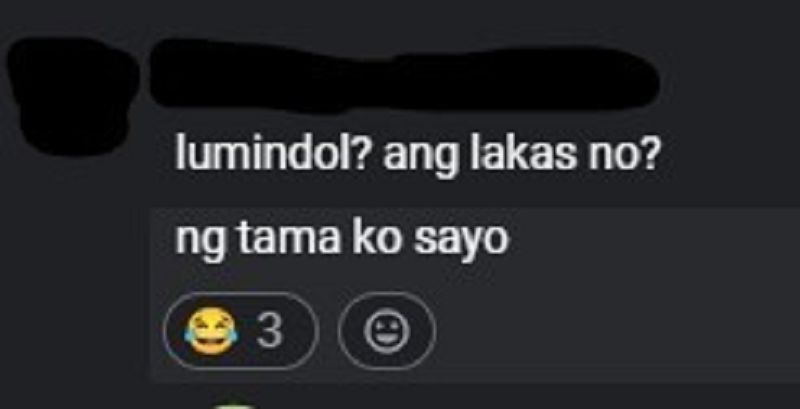The height and width of the screenshot is (409, 800).
Task: Click the green shape peeking below reactions
Action: click(233, 406)
